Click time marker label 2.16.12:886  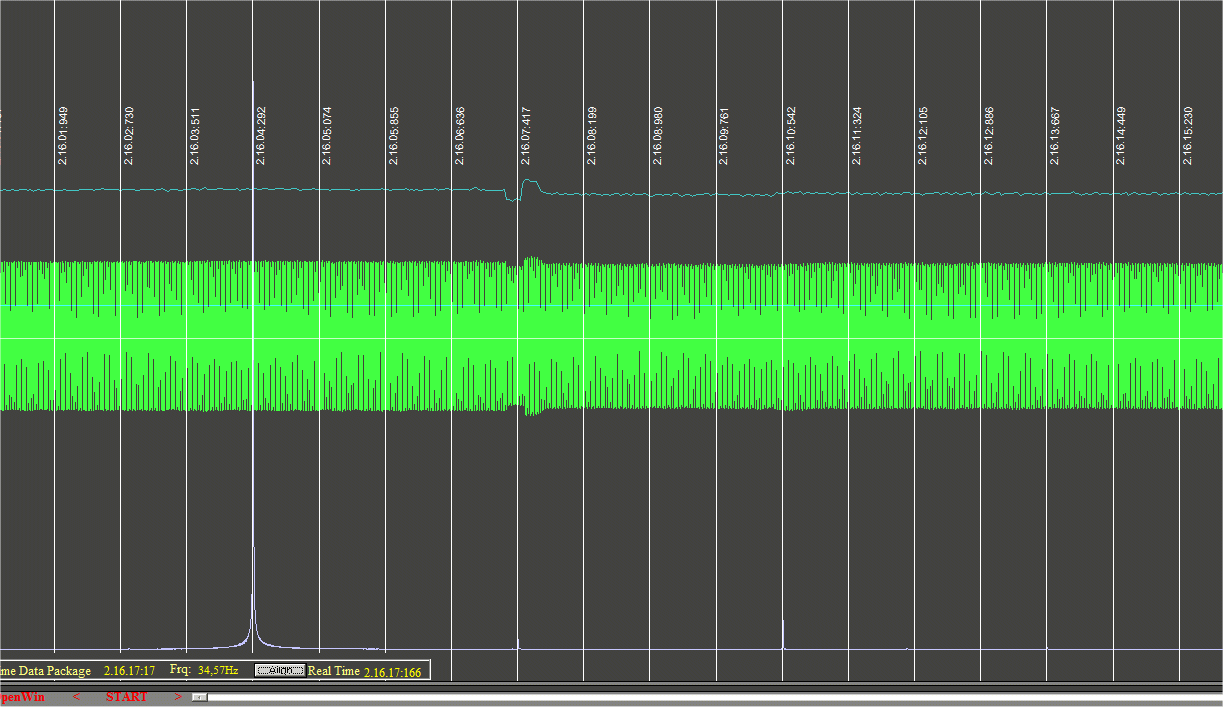(x=989, y=135)
